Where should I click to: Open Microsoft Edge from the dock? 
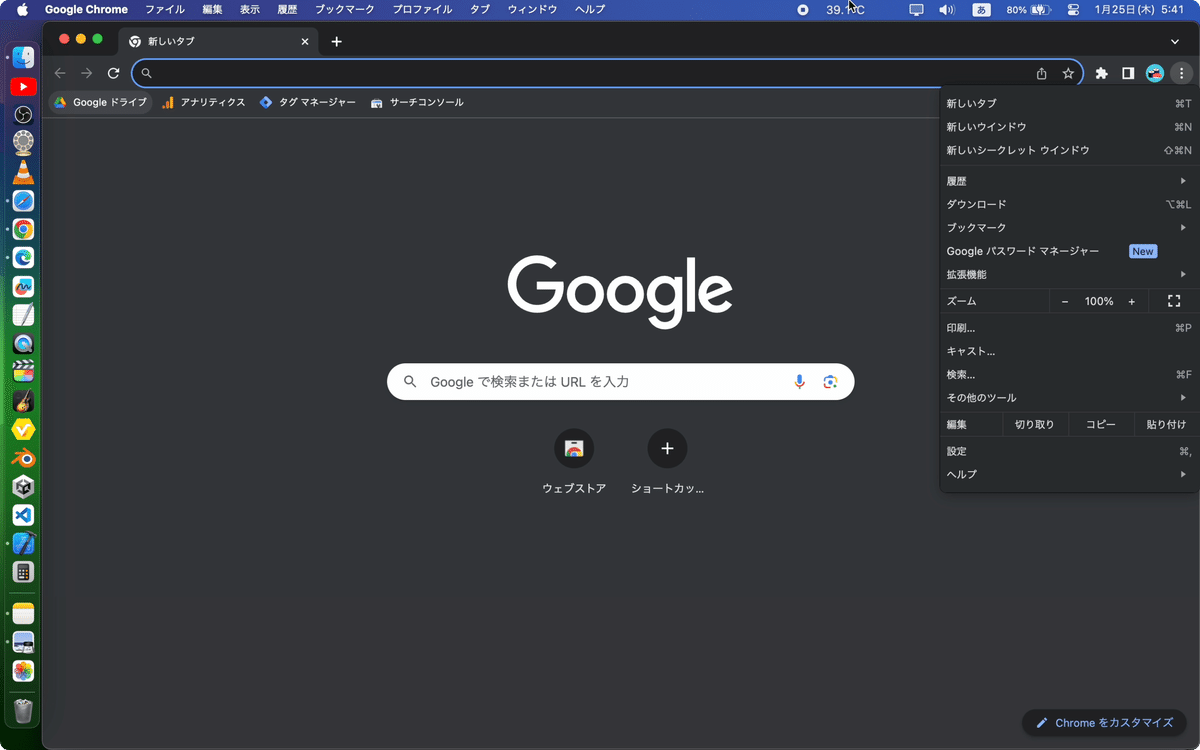click(23, 258)
